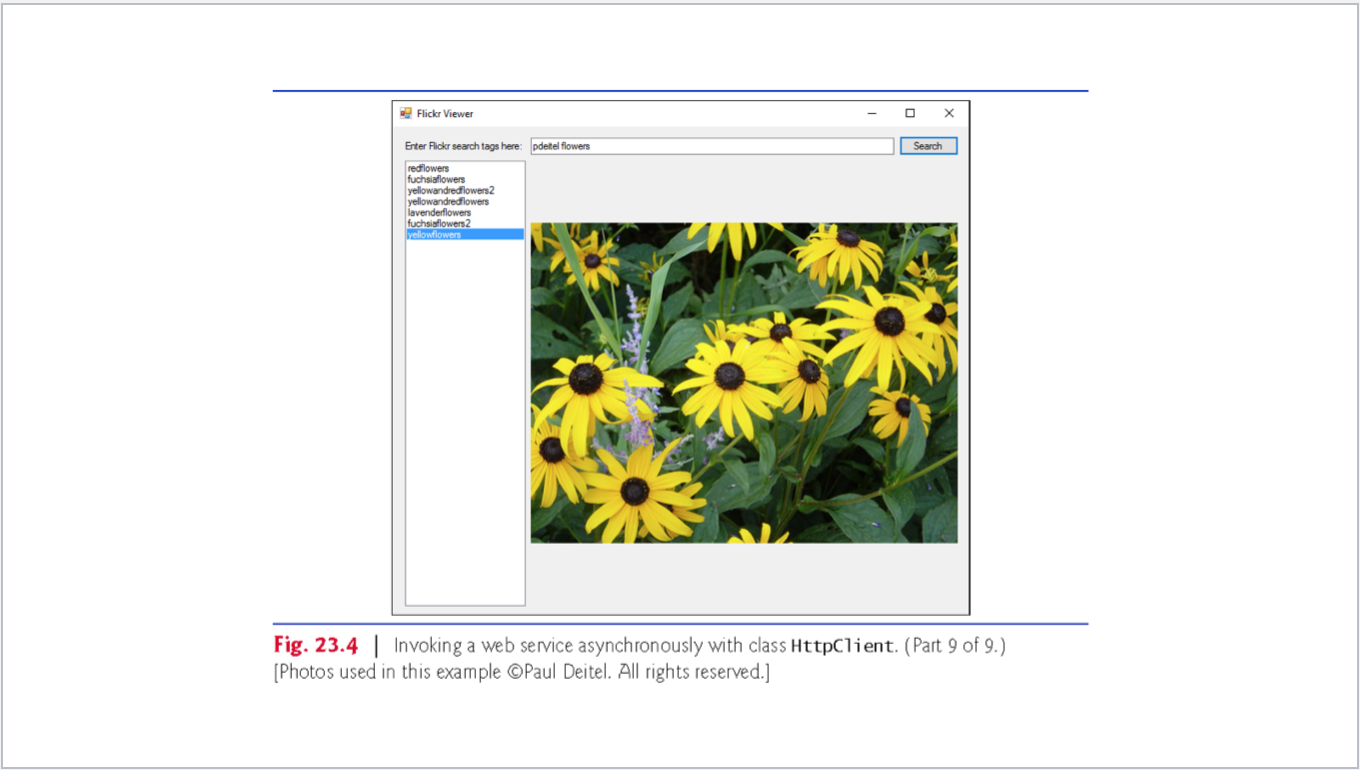Click the empty list area below "yellowflowers"
The height and width of the screenshot is (770, 1360).
tap(464, 400)
